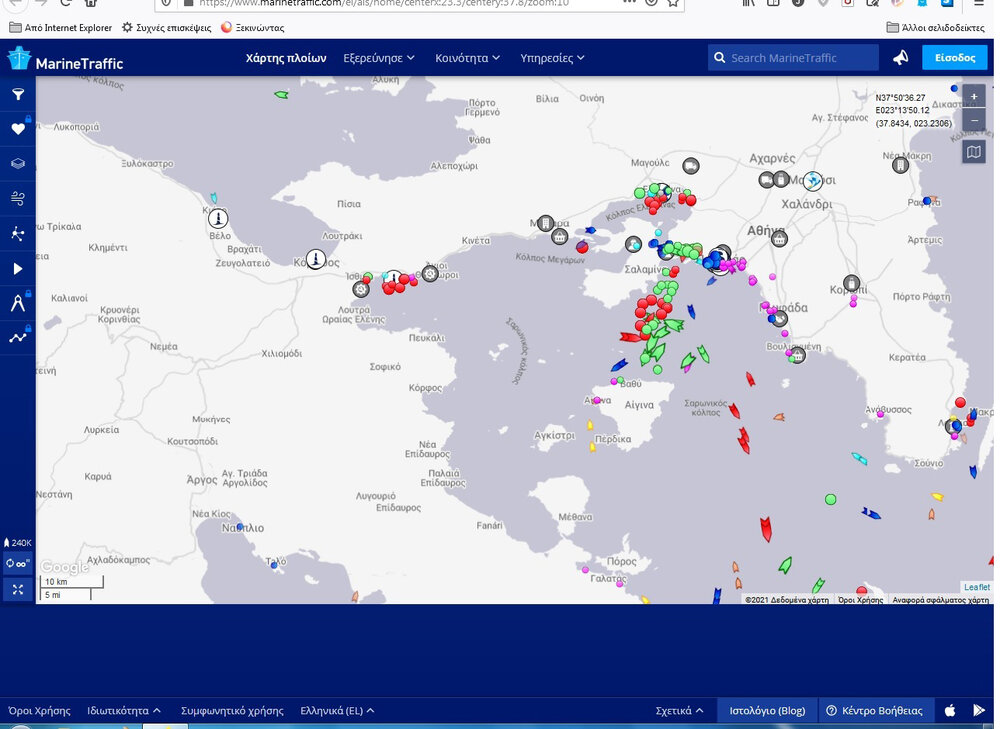
Task: Open the route trend line tool
Action: coord(18,338)
